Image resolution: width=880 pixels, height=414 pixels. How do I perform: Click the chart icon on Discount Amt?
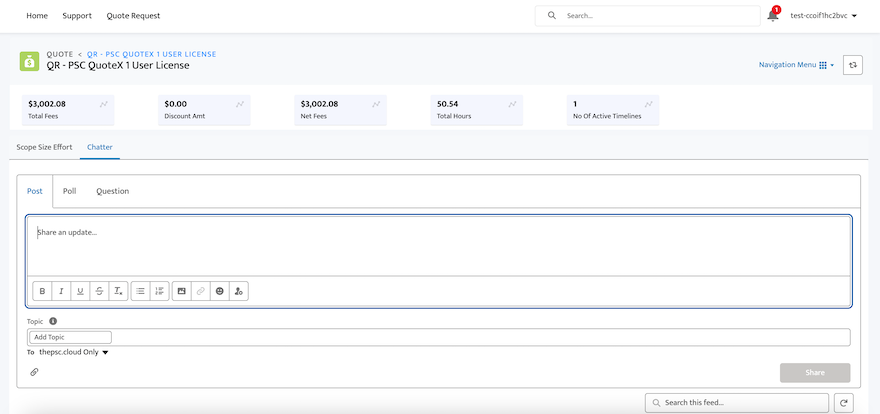(240, 104)
